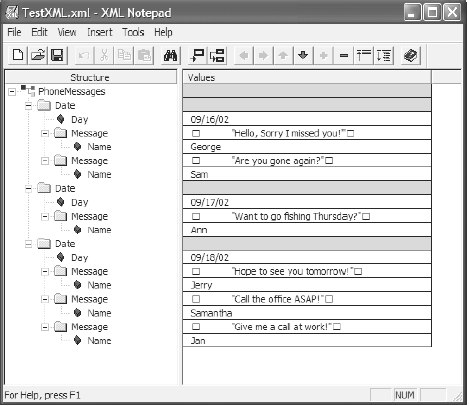Click the minus delete node icon

tap(344, 55)
